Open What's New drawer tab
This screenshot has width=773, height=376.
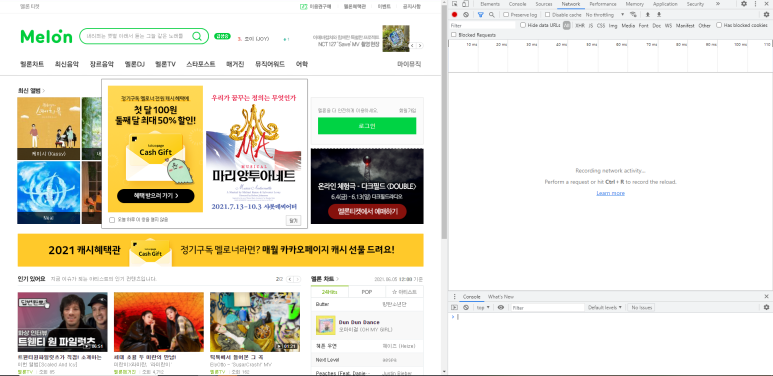501,297
